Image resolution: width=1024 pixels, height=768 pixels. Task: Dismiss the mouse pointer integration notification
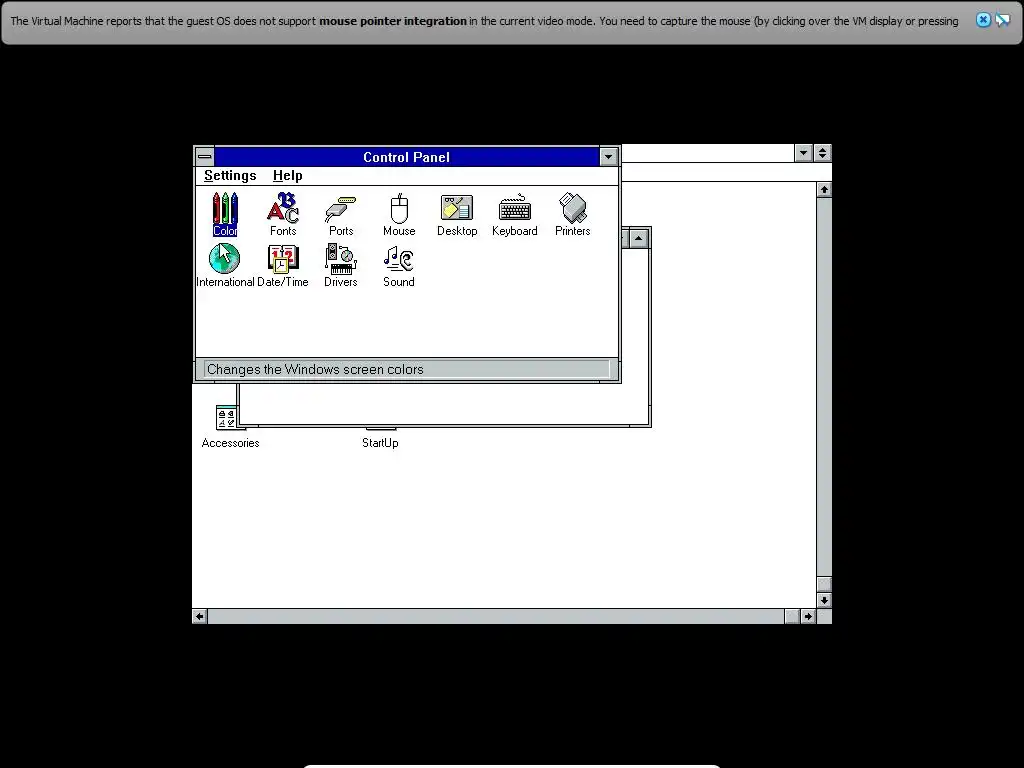coord(983,20)
